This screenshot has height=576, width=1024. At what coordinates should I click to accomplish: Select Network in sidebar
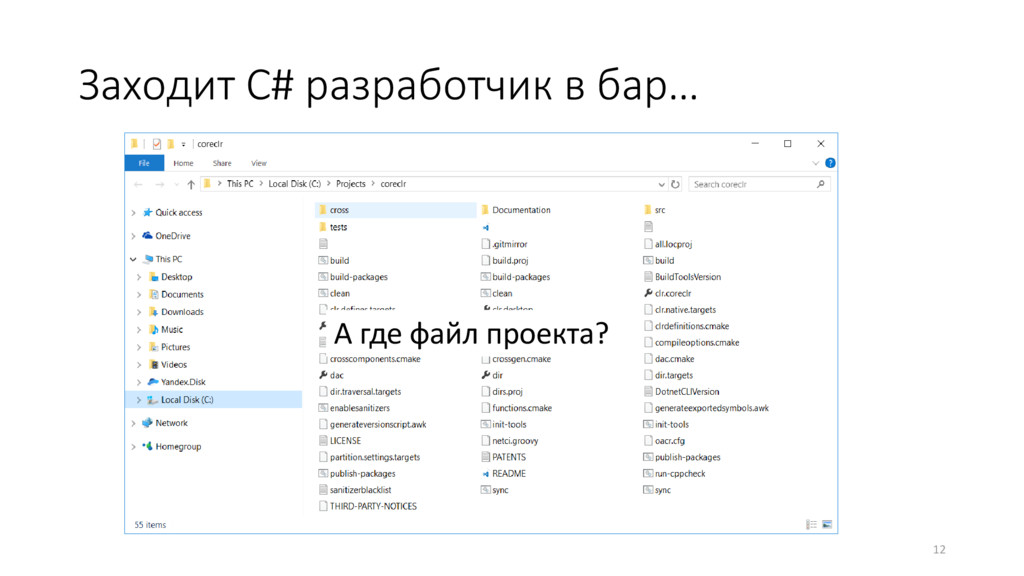[x=171, y=423]
